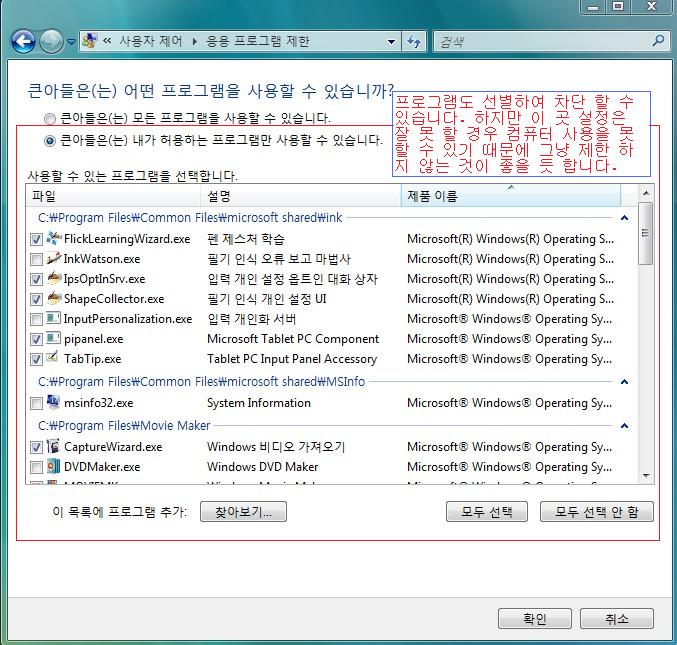Viewport: 677px width, 645px height.
Task: Click the 펜 제스처 학습 description
Action: coord(246,239)
